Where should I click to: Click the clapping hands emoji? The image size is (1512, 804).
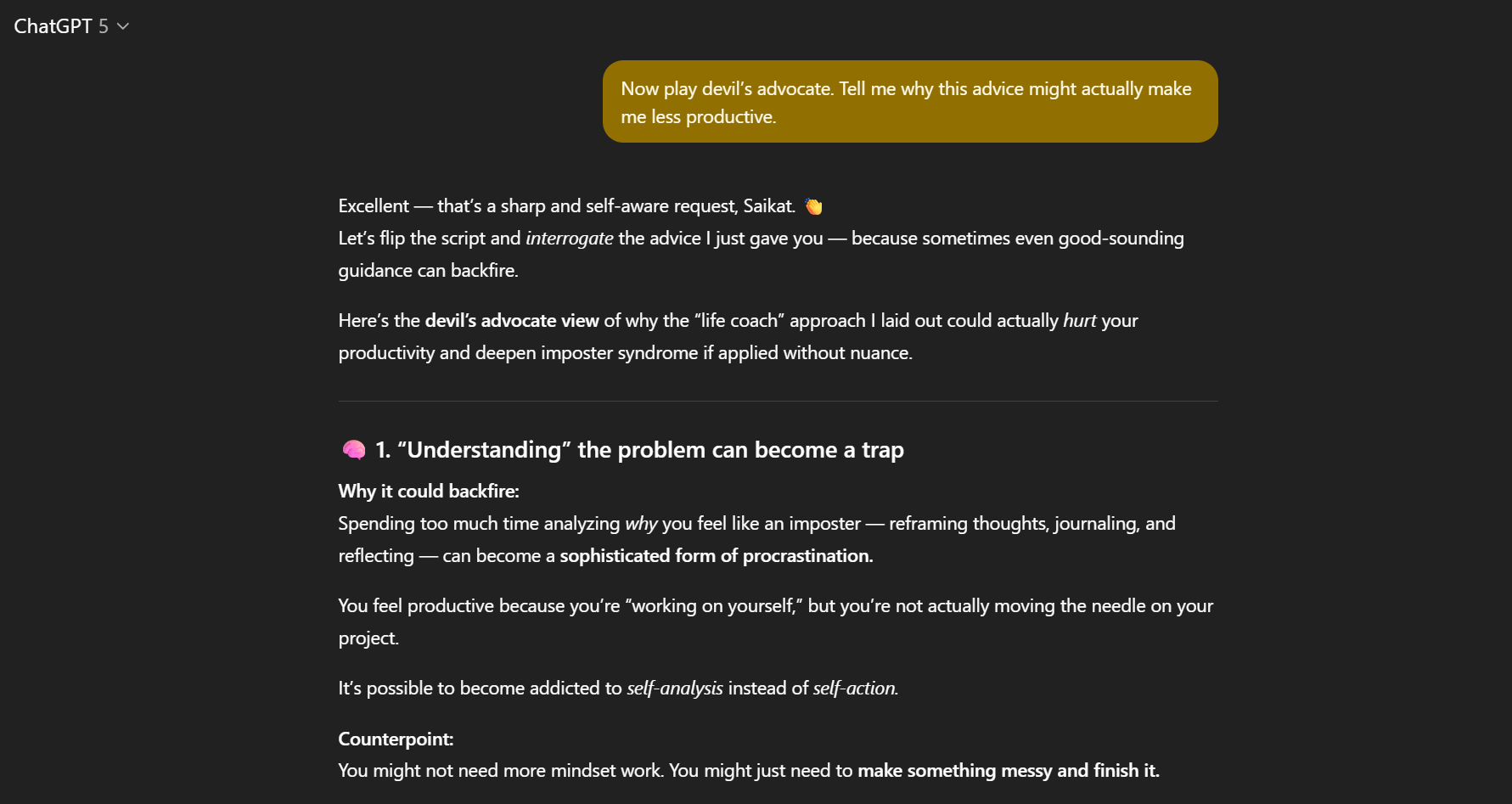coord(813,206)
